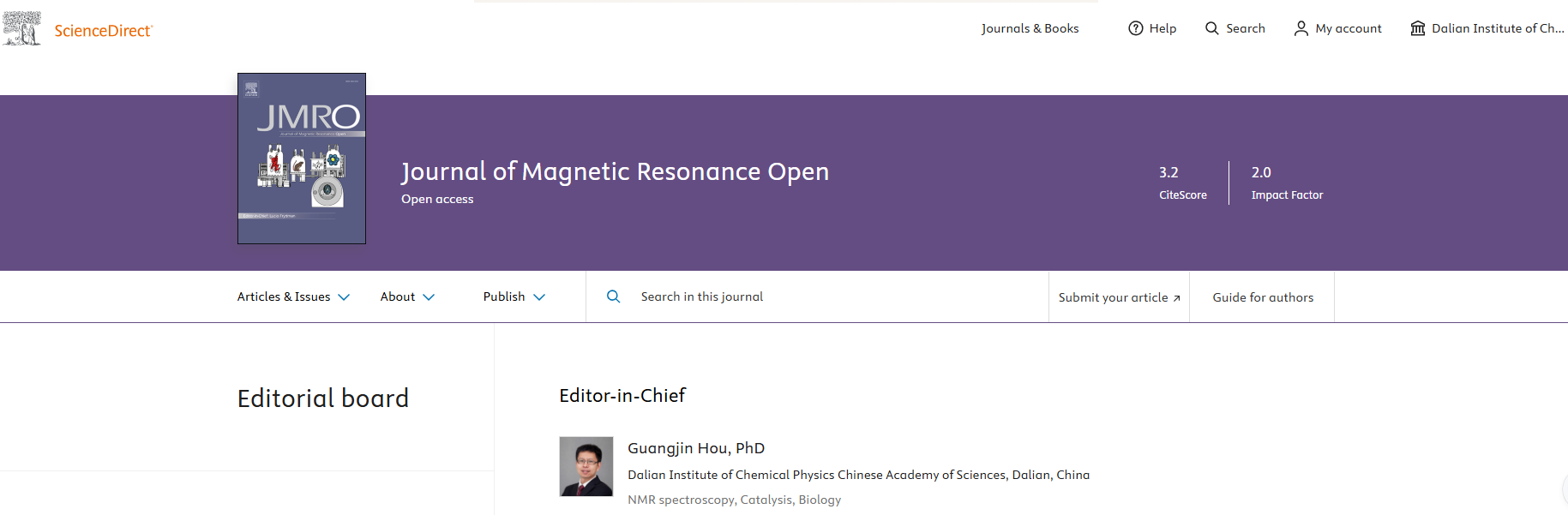This screenshot has width=1568, height=515.
Task: Click the external arrow on Submit your article
Action: (x=1177, y=298)
